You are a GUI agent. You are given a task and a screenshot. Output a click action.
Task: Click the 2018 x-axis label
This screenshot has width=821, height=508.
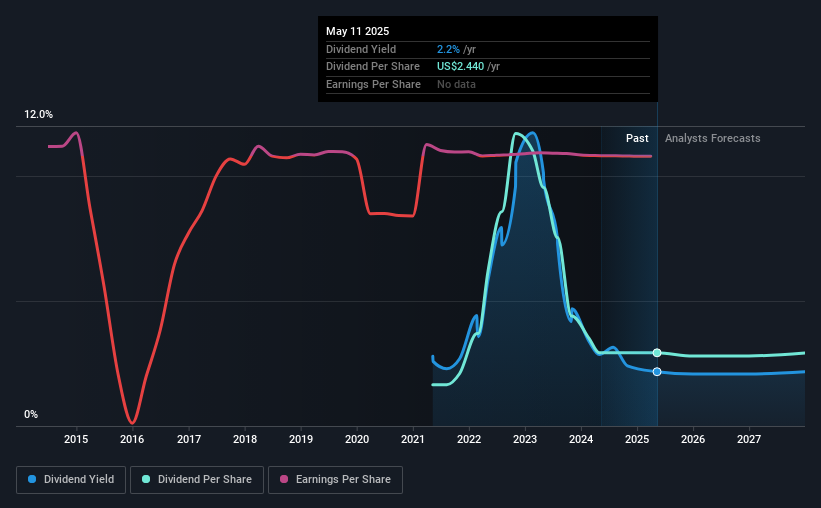(245, 439)
